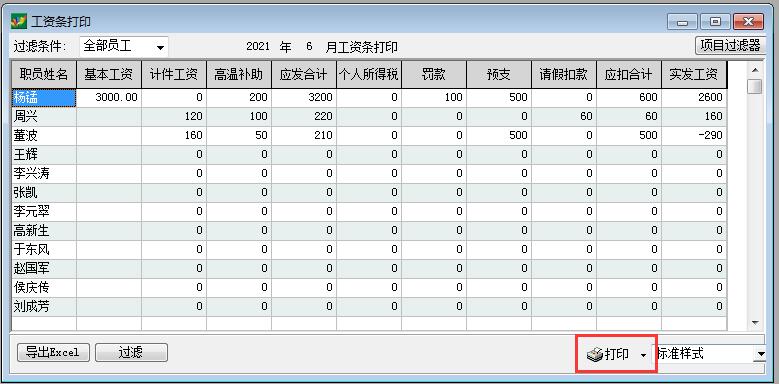Select employee 李元翠 name cell

pos(44,212)
